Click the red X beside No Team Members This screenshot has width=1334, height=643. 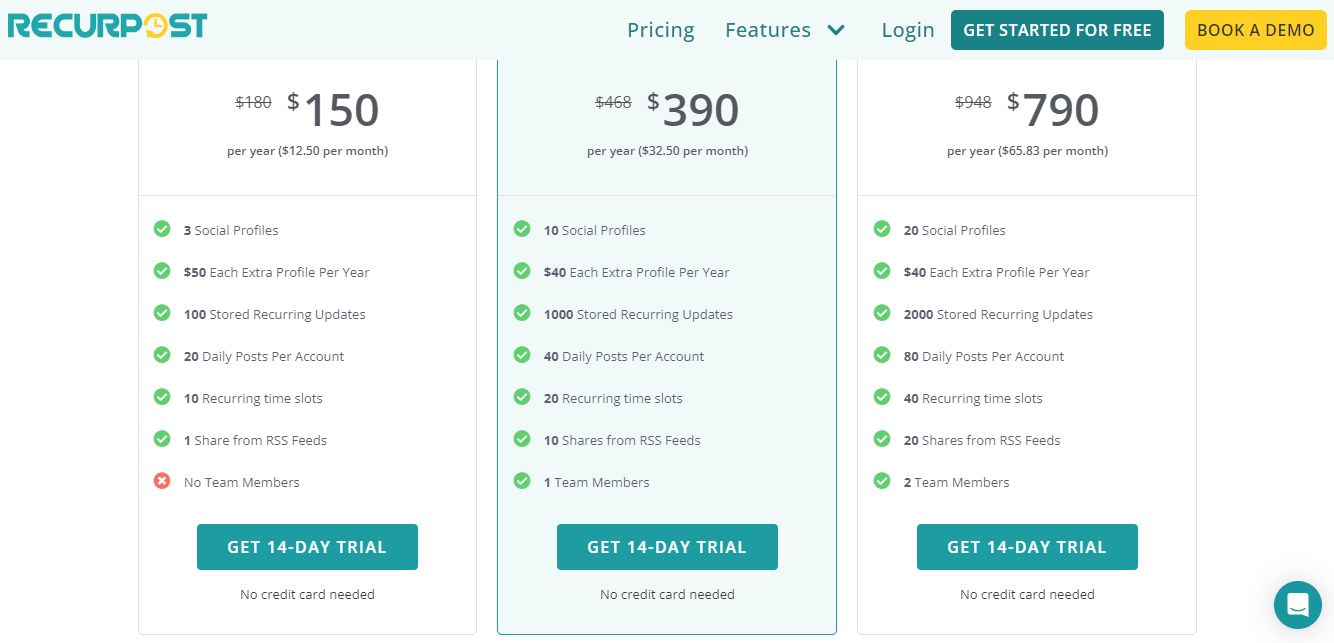162,481
